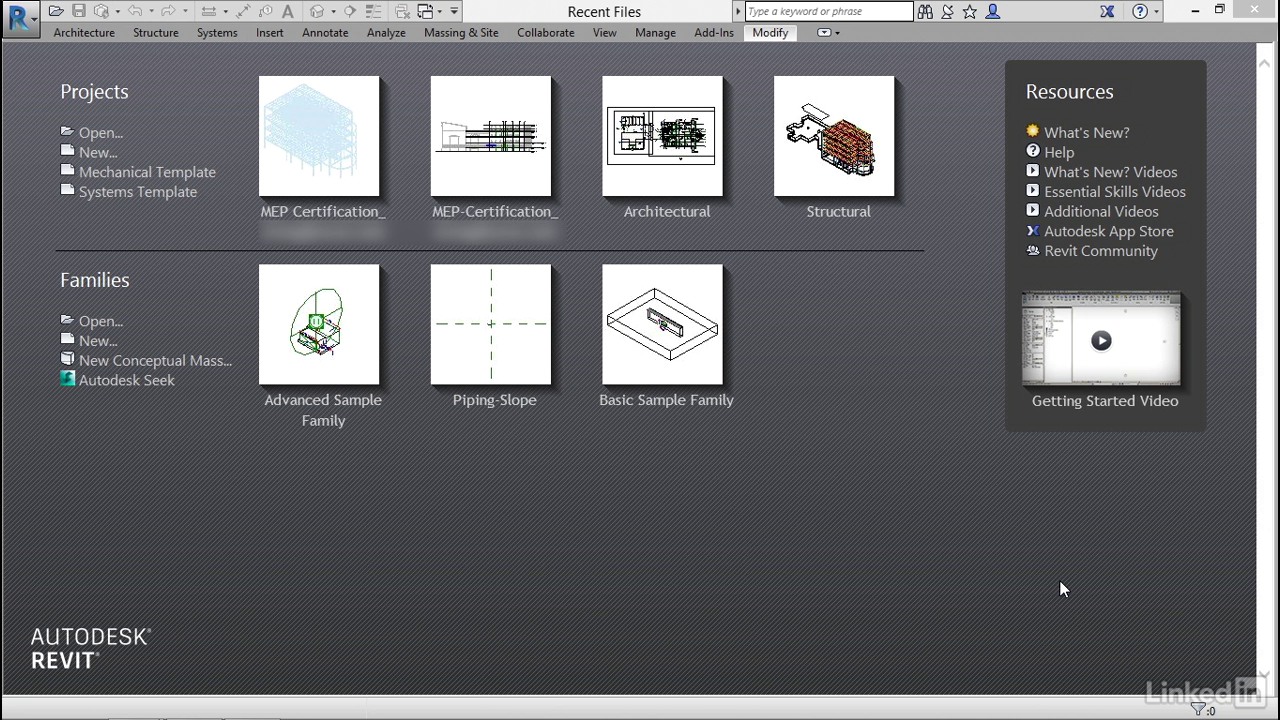
Task: Open Favorites star icon
Action: (969, 11)
